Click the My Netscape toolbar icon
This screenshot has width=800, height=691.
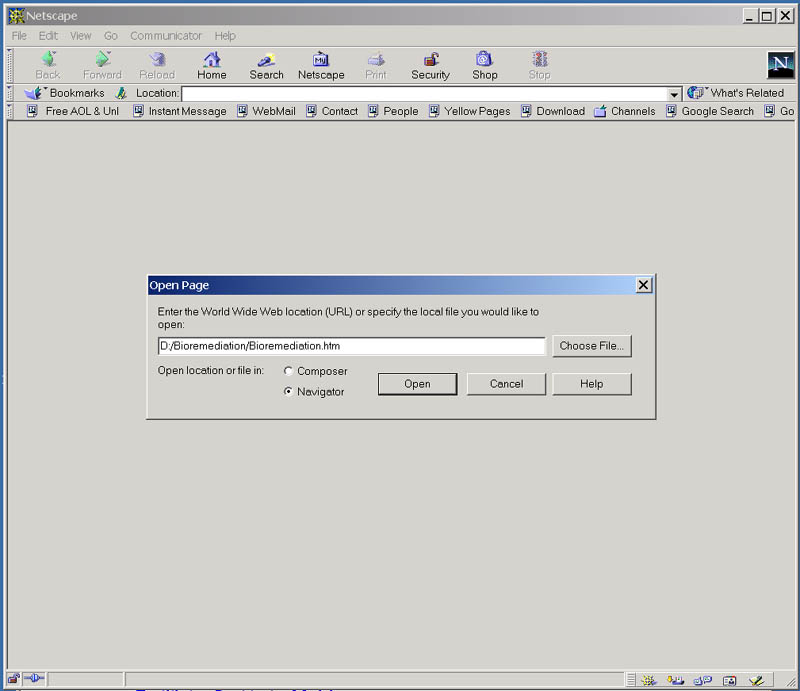tap(321, 59)
